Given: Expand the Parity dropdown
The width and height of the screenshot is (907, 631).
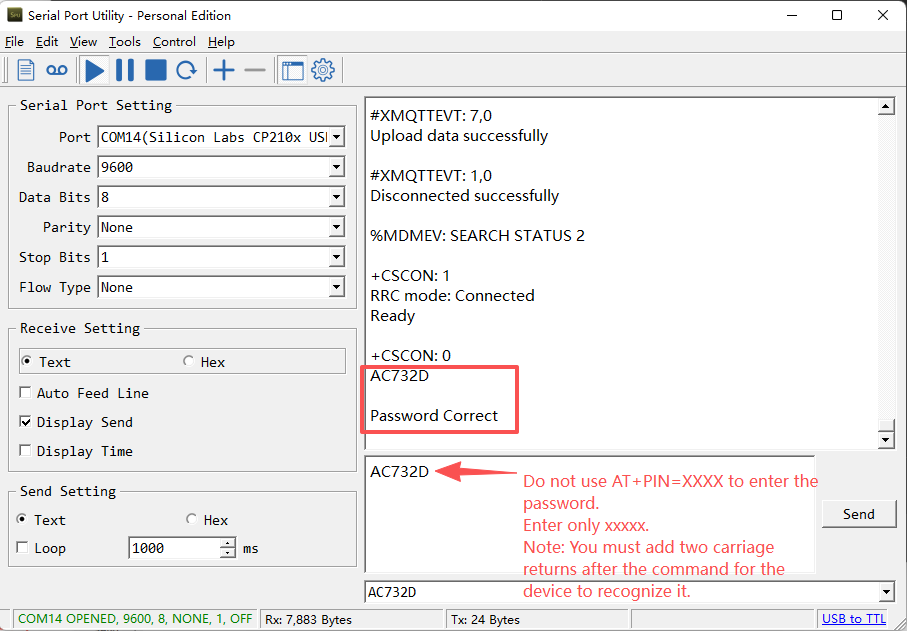Looking at the screenshot, I should pyautogui.click(x=336, y=227).
